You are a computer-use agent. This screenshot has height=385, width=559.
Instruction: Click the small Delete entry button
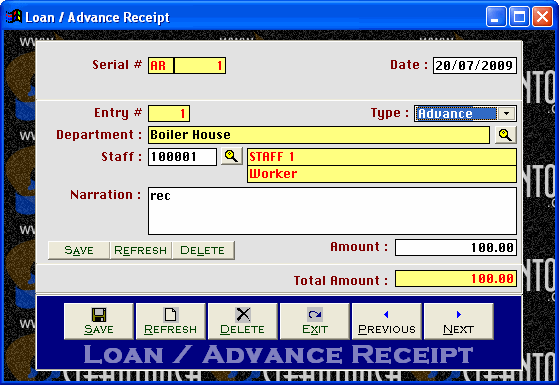(x=202, y=250)
